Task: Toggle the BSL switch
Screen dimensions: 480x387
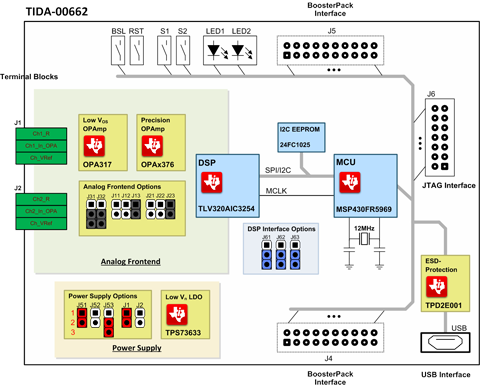Action: 118,50
